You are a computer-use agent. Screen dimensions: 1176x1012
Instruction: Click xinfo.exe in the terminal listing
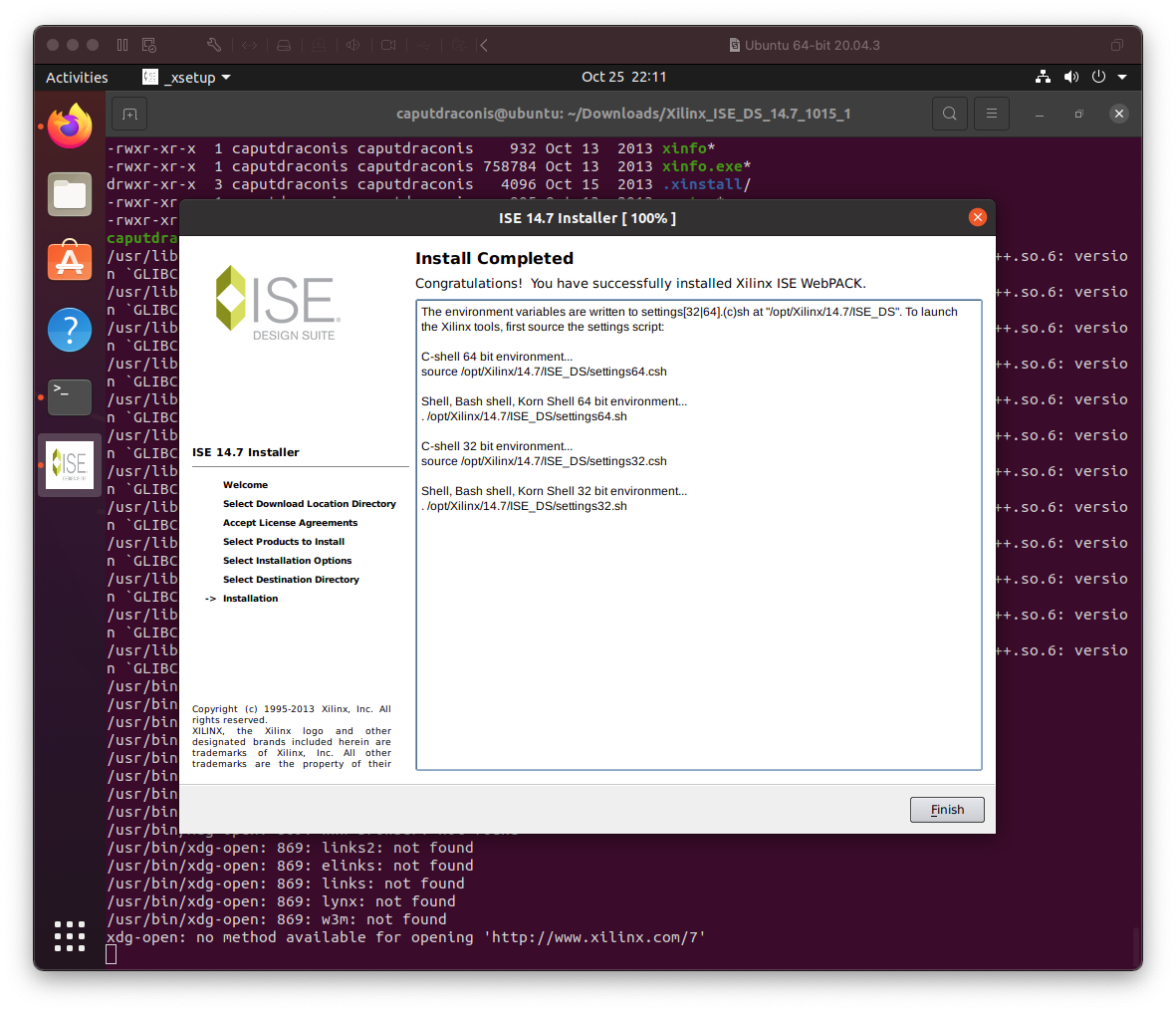(702, 166)
